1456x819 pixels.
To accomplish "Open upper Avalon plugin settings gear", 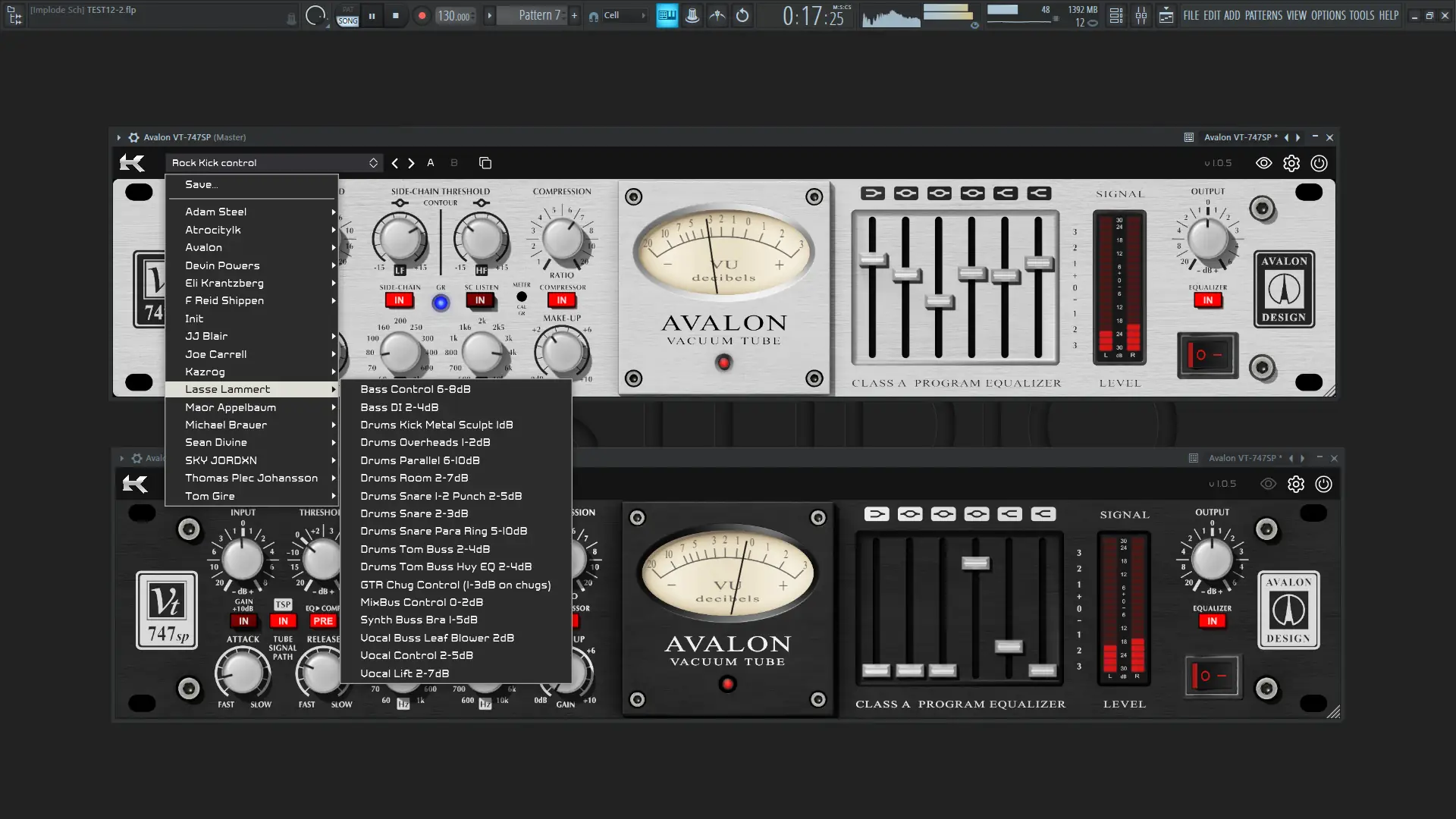I will tap(1291, 163).
